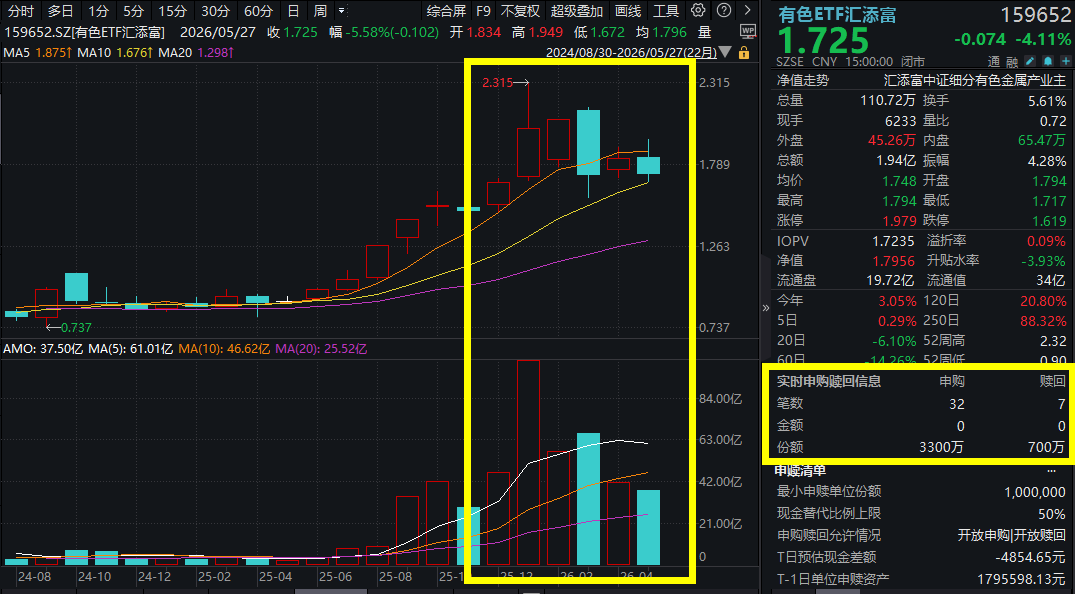Open the help question mark icon

click(723, 10)
